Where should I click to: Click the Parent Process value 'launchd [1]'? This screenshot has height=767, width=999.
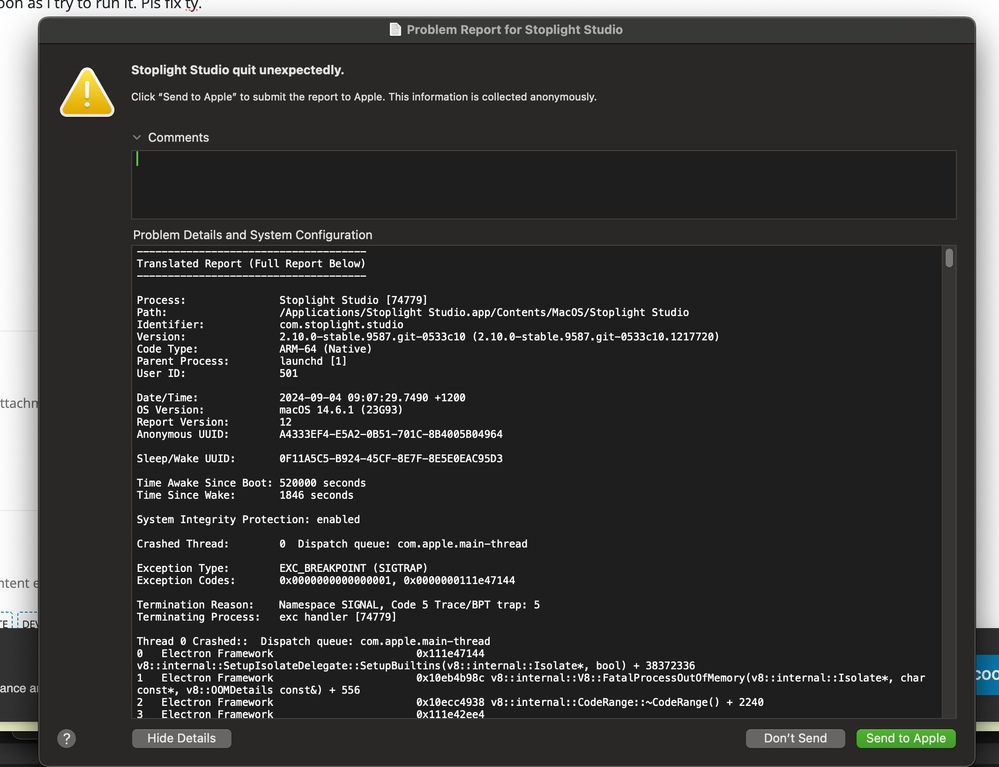coord(313,361)
